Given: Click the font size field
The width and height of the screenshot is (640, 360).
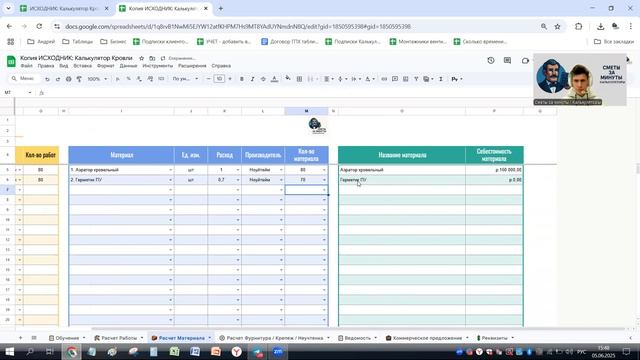Looking at the screenshot, I should [219, 79].
